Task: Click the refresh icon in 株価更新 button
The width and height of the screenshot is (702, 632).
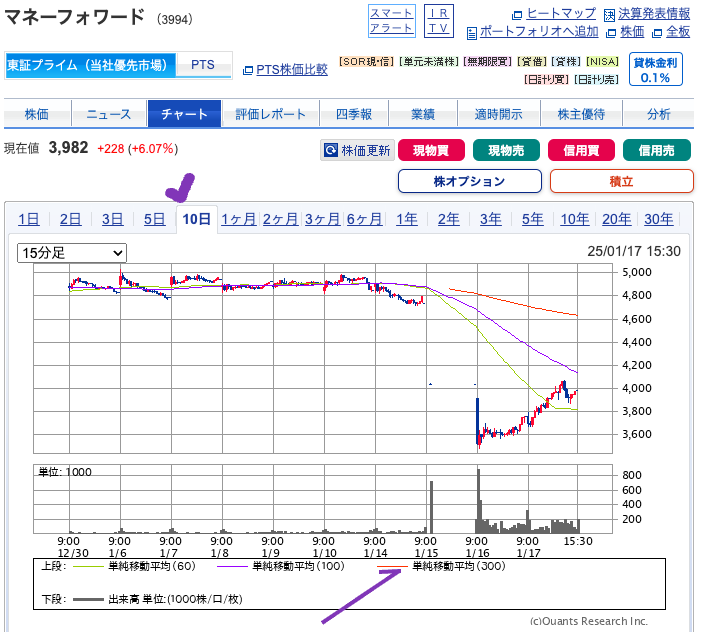Action: (x=331, y=150)
